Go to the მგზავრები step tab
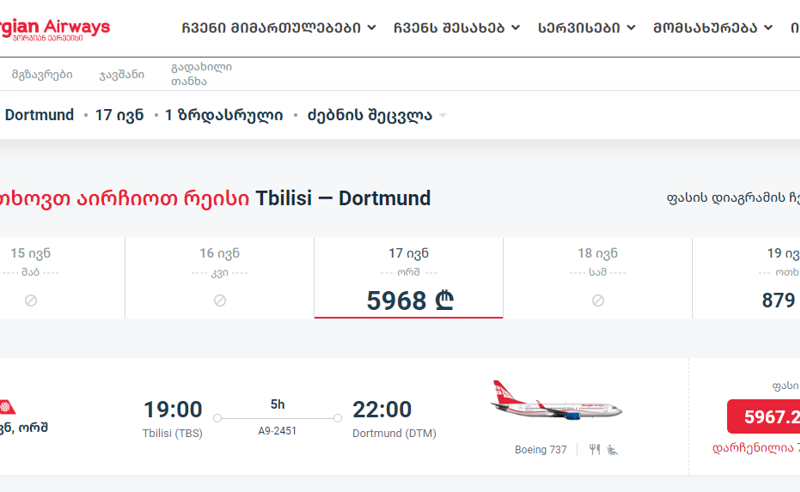The image size is (800, 492). pos(42,75)
